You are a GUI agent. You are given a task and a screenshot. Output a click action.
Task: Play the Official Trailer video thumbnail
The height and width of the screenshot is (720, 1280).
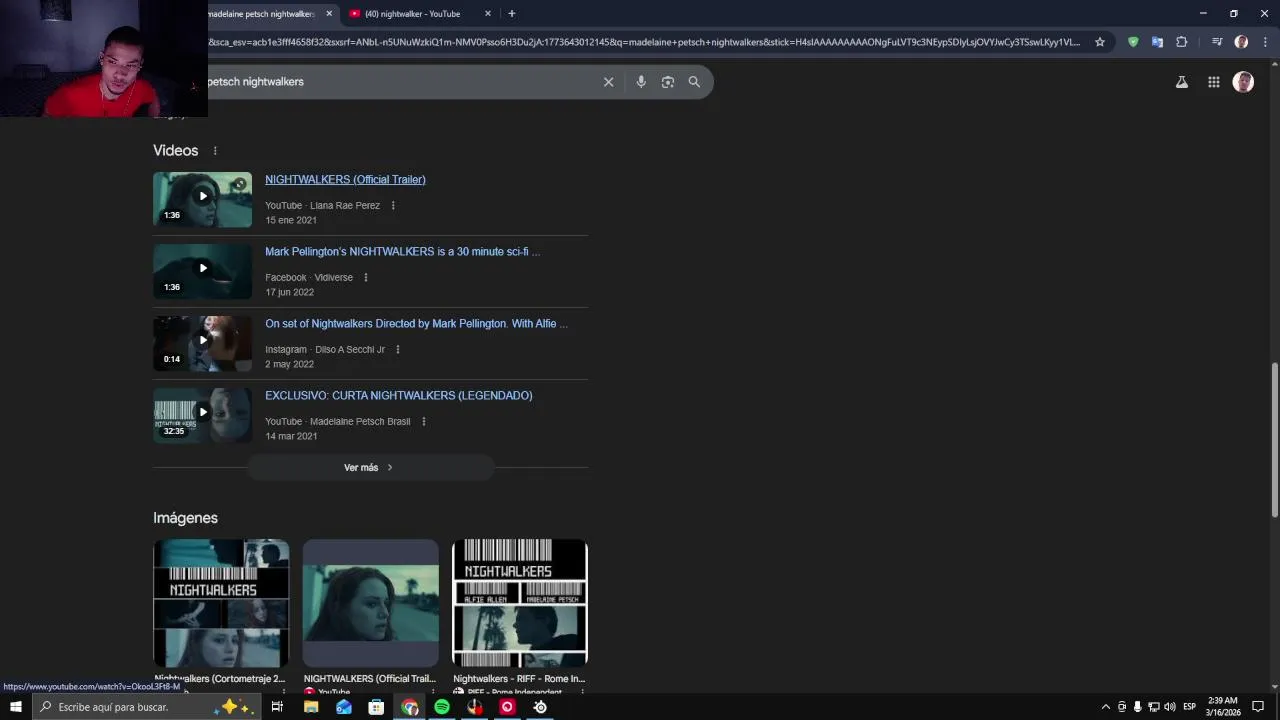tap(203, 199)
